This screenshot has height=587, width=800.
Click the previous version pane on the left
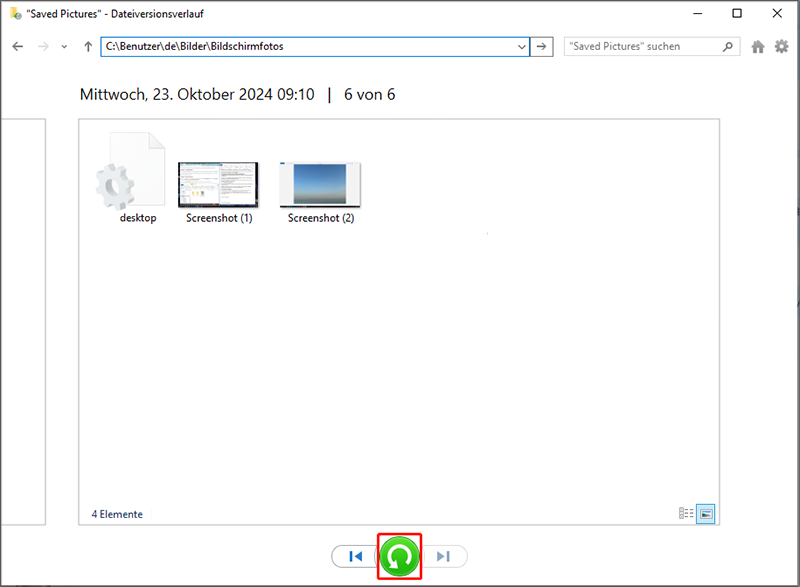click(23, 322)
